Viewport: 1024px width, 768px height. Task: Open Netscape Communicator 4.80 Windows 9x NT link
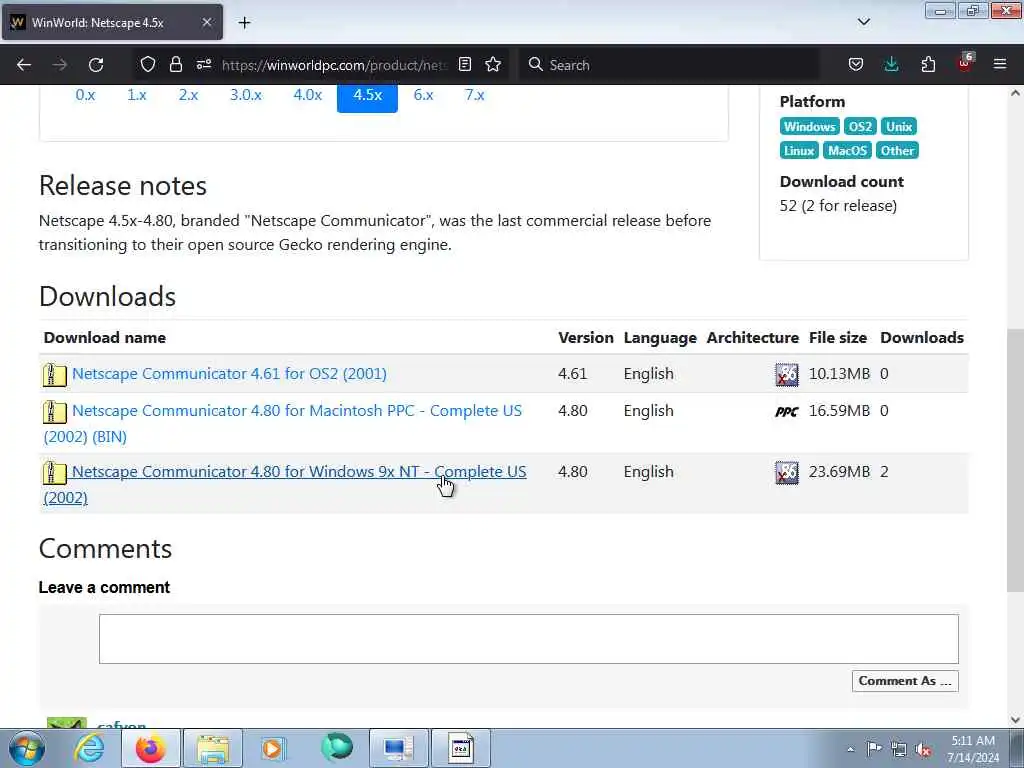299,472
